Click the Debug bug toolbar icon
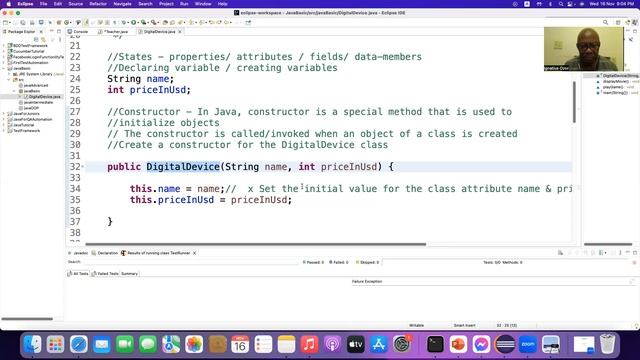The width and height of the screenshot is (640, 360). click(x=124, y=22)
